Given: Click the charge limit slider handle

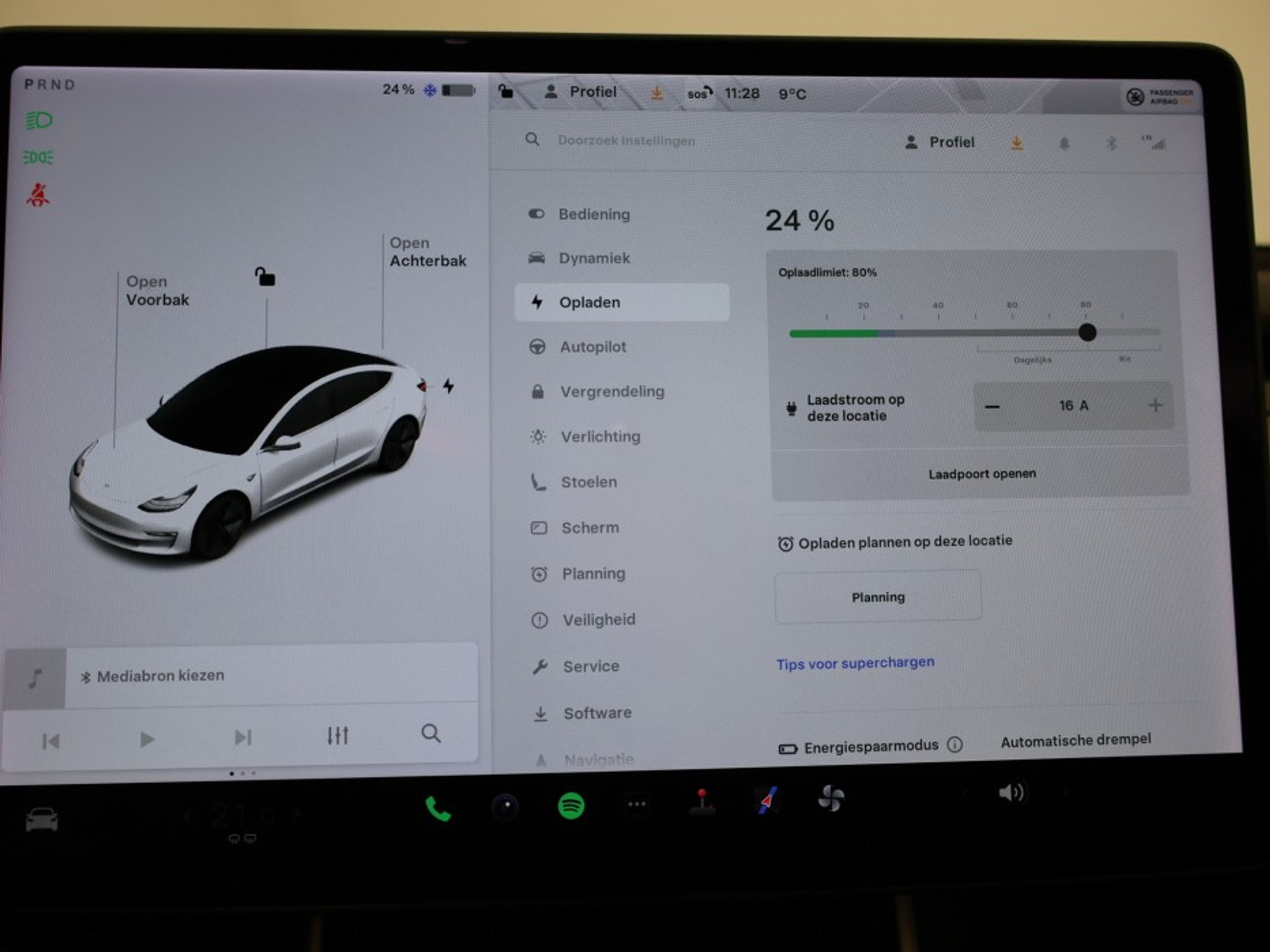Looking at the screenshot, I should click(x=1087, y=333).
